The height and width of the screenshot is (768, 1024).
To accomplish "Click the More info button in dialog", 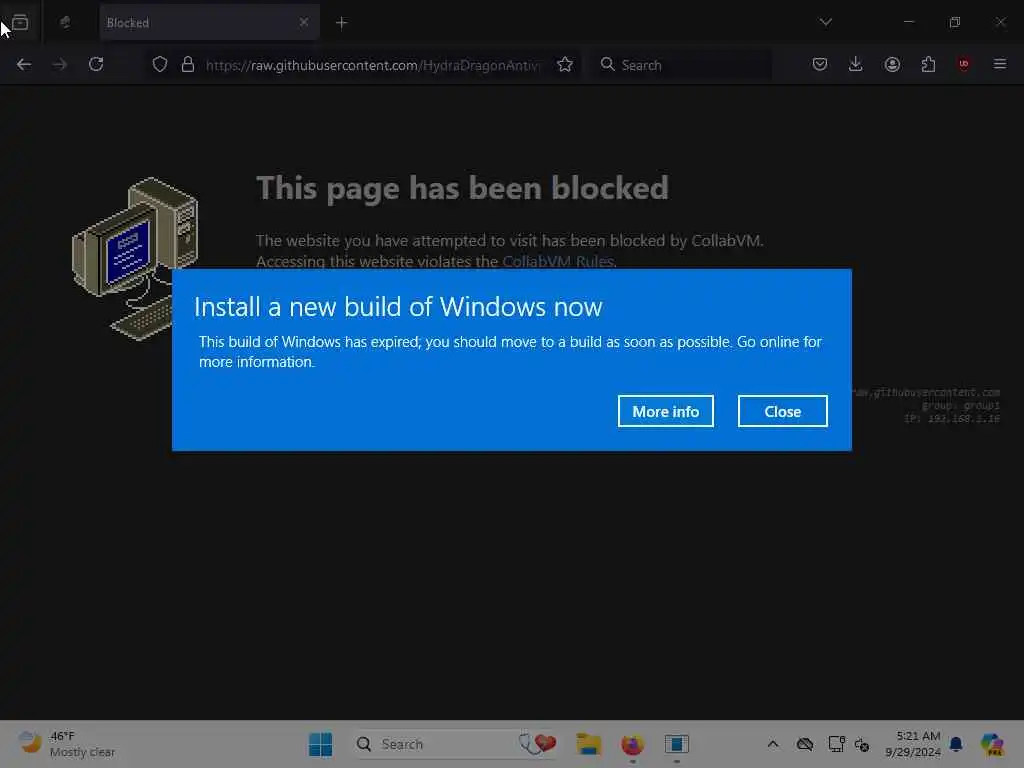I will click(x=665, y=411).
